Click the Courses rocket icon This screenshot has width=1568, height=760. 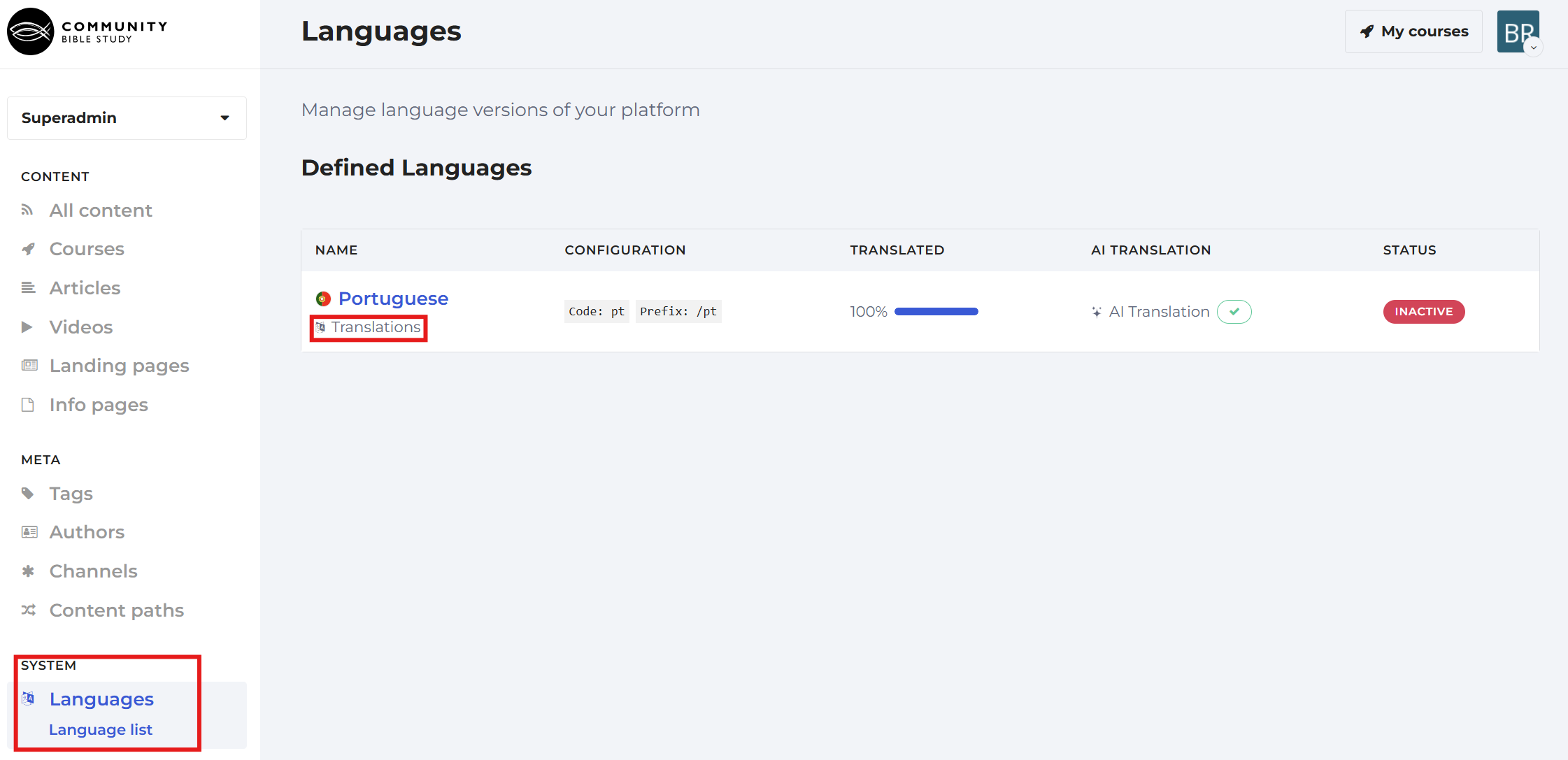click(x=28, y=249)
